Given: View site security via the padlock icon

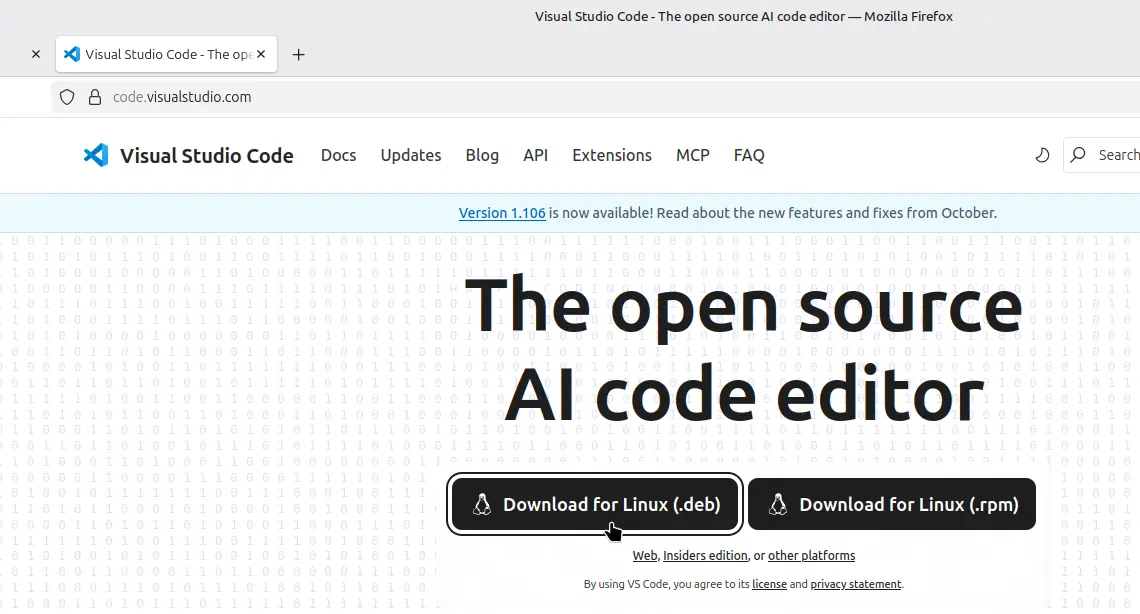Looking at the screenshot, I should (94, 97).
